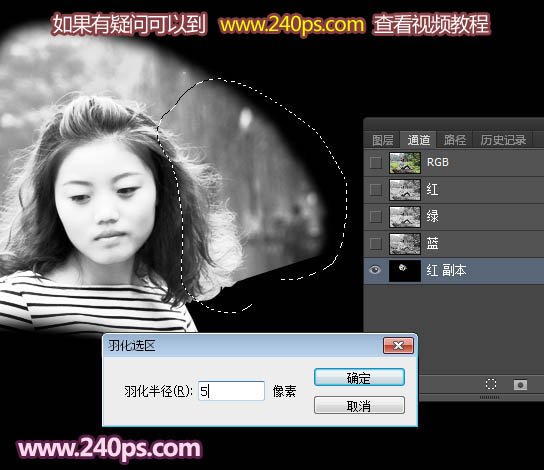Screen dimensions: 544x470
Task: Open the 历史记录 tab
Action: pos(503,140)
